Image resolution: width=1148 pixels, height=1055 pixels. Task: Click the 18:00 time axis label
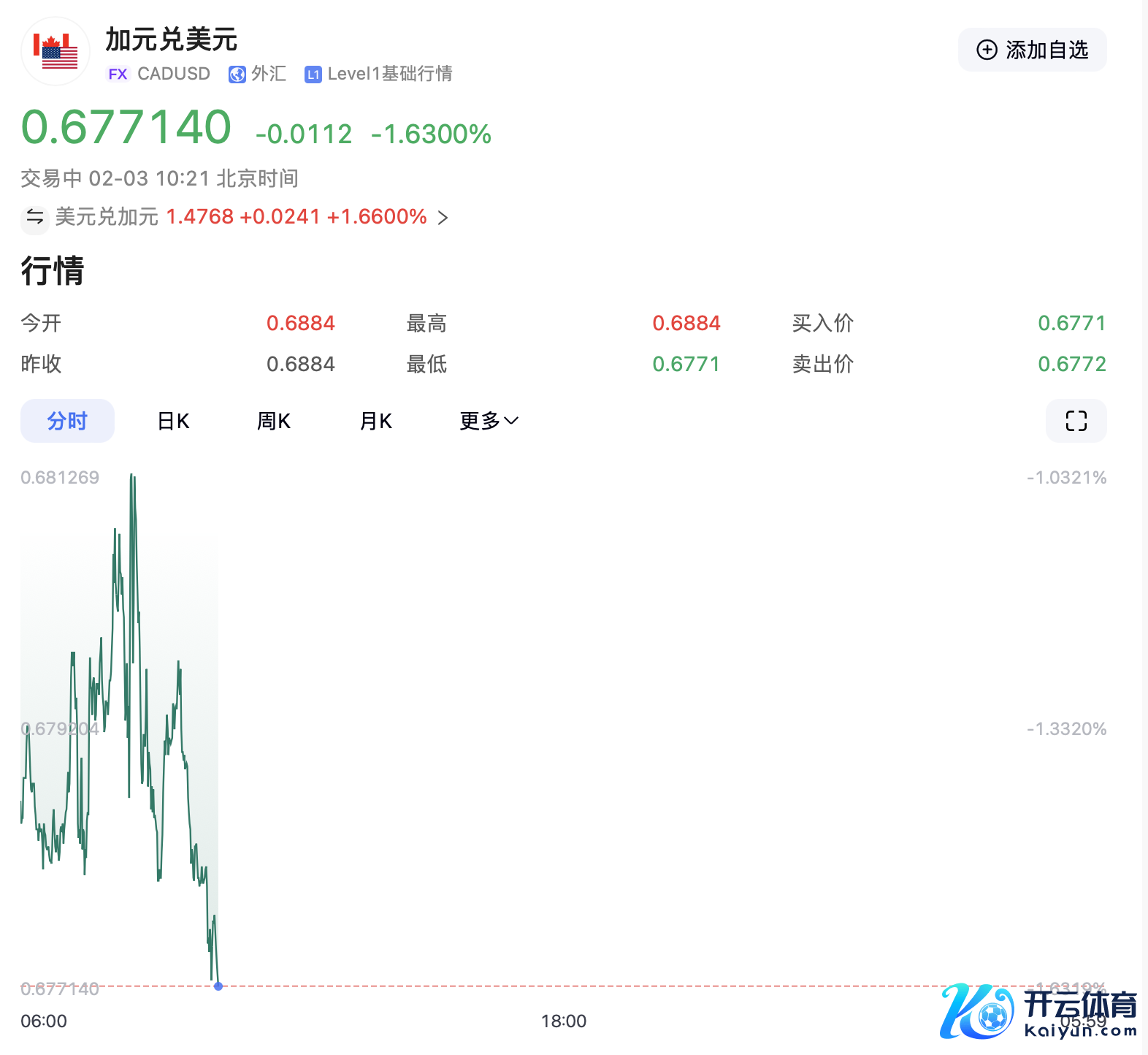[x=563, y=1021]
